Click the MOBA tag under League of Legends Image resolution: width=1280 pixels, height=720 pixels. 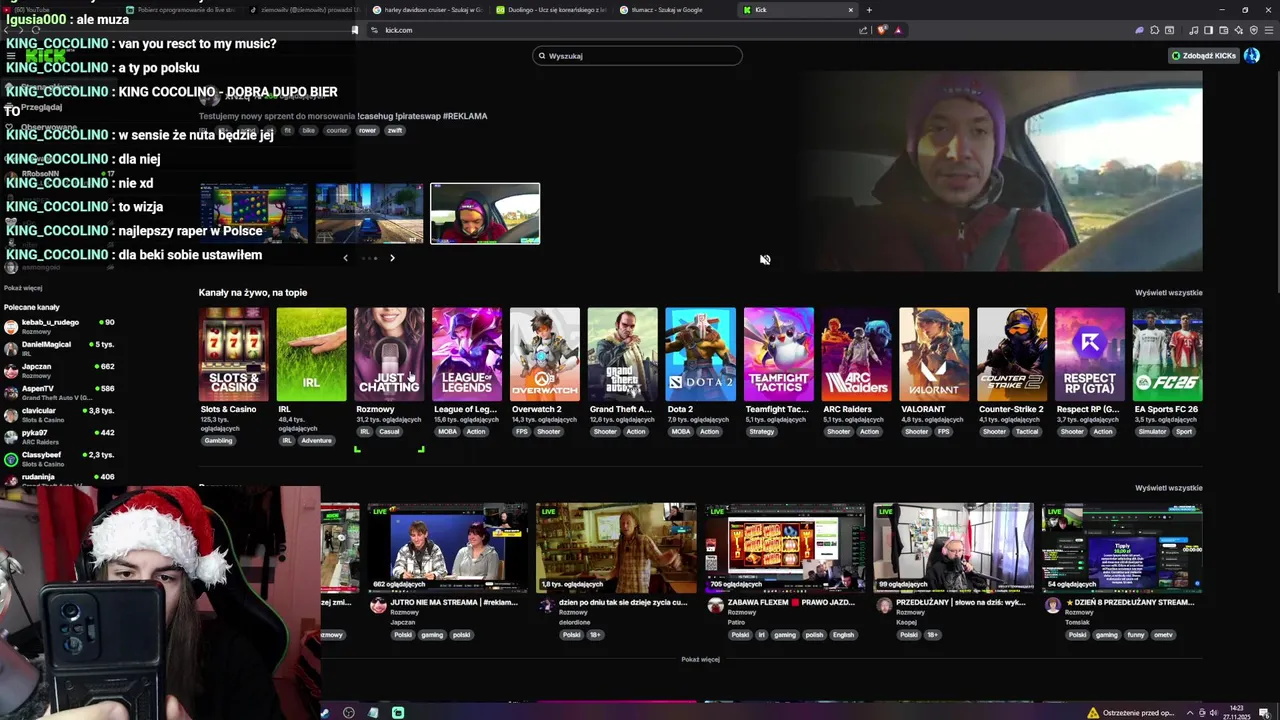pos(447,432)
